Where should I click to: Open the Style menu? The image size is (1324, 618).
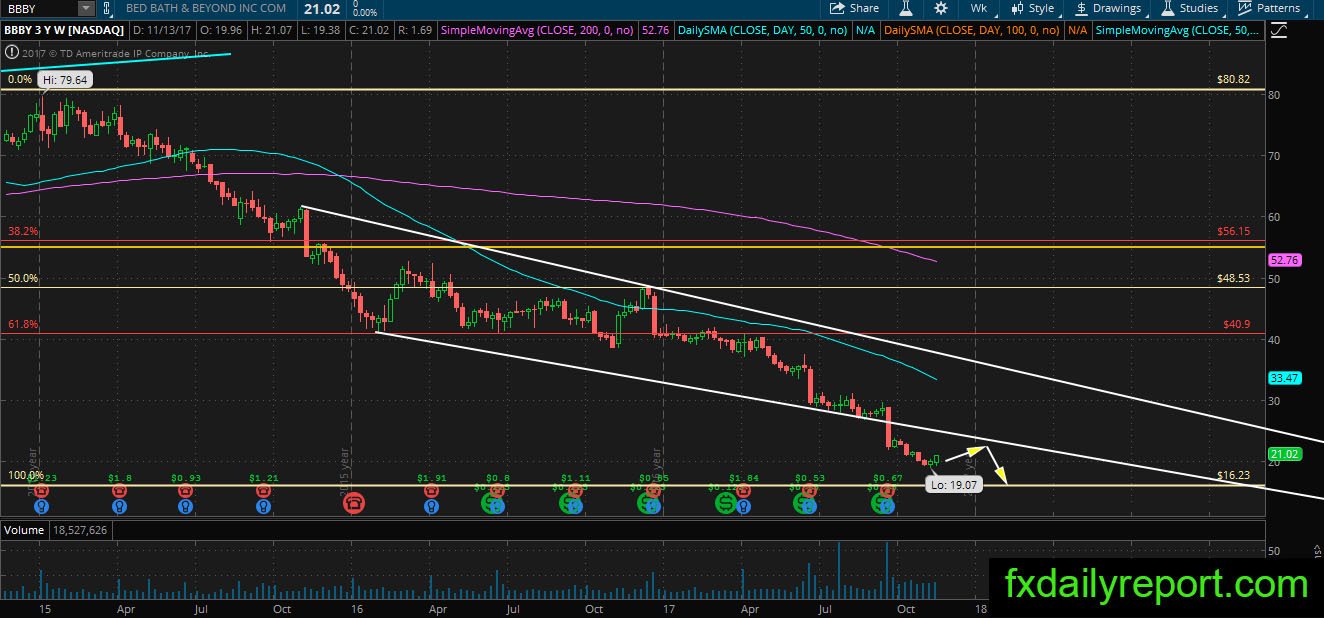pos(1033,8)
